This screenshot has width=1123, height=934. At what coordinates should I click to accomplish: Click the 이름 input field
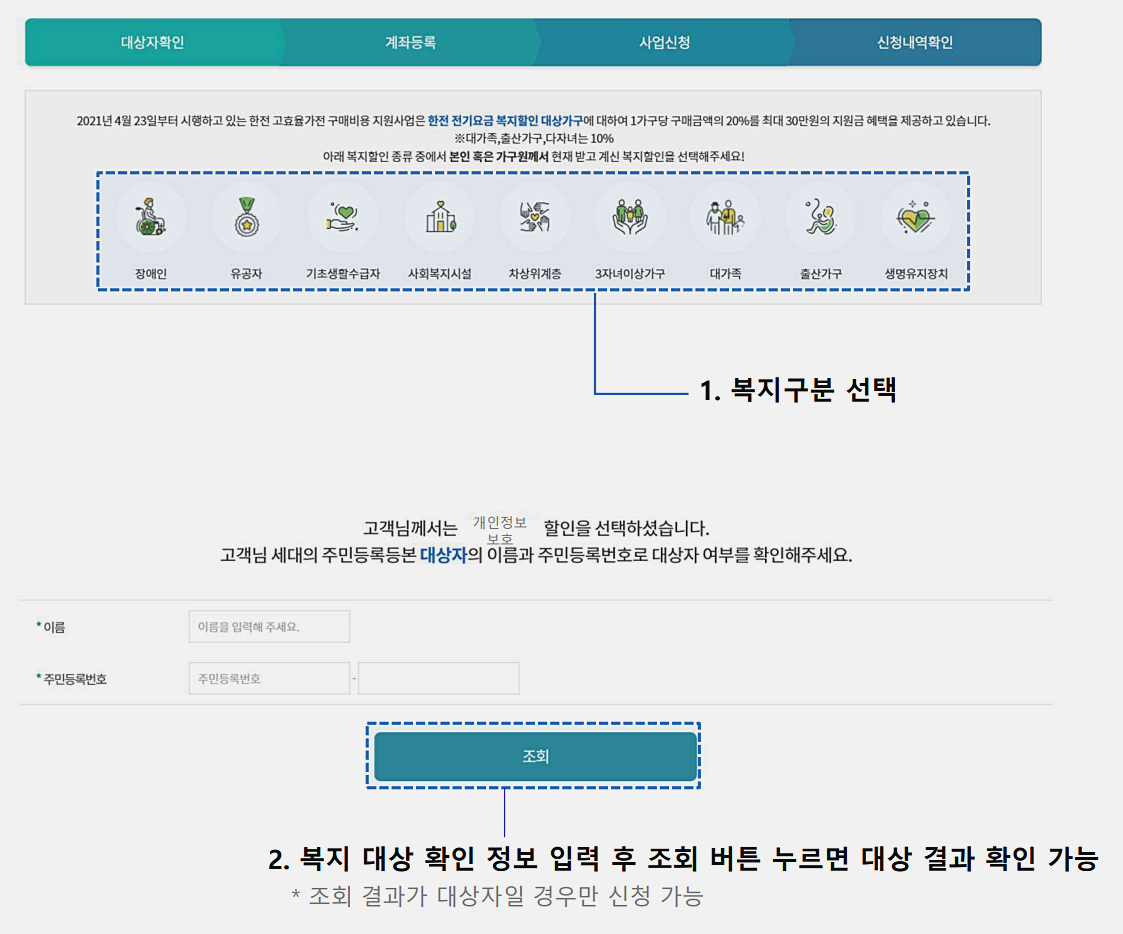[x=268, y=626]
